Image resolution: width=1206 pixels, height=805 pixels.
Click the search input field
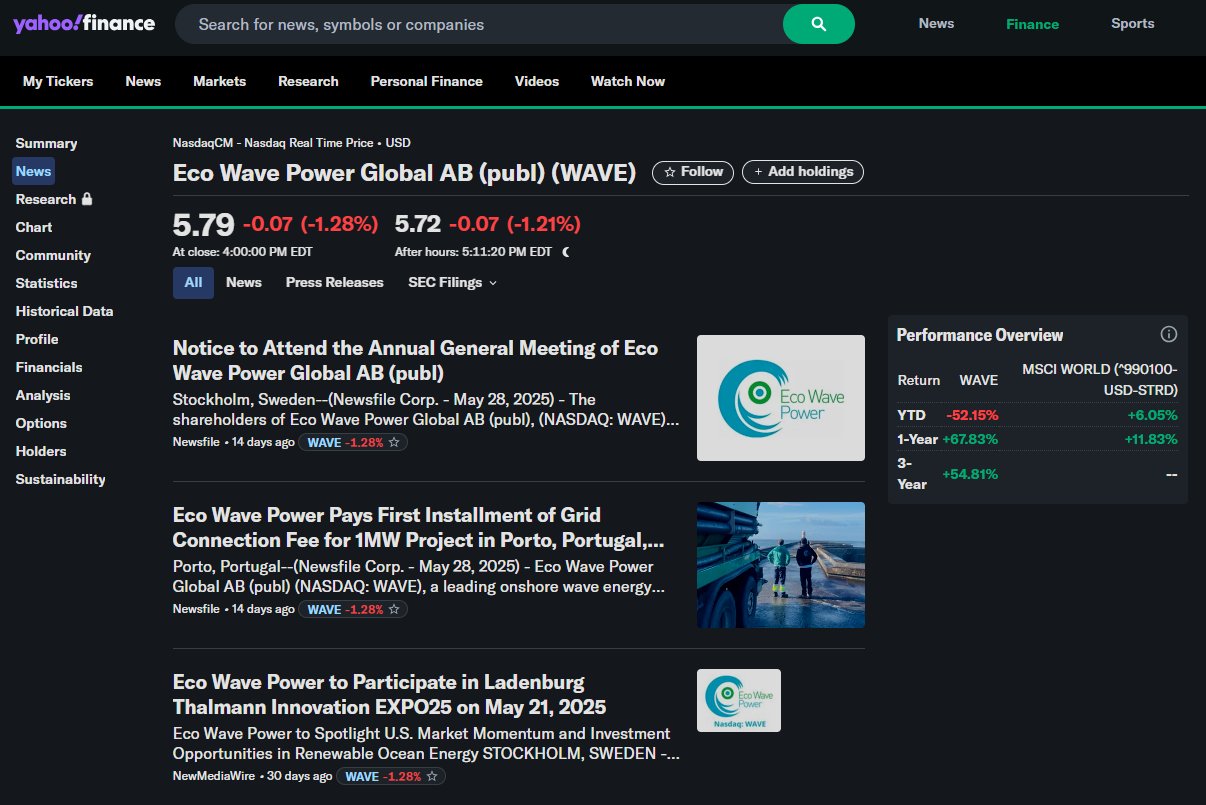coord(480,24)
